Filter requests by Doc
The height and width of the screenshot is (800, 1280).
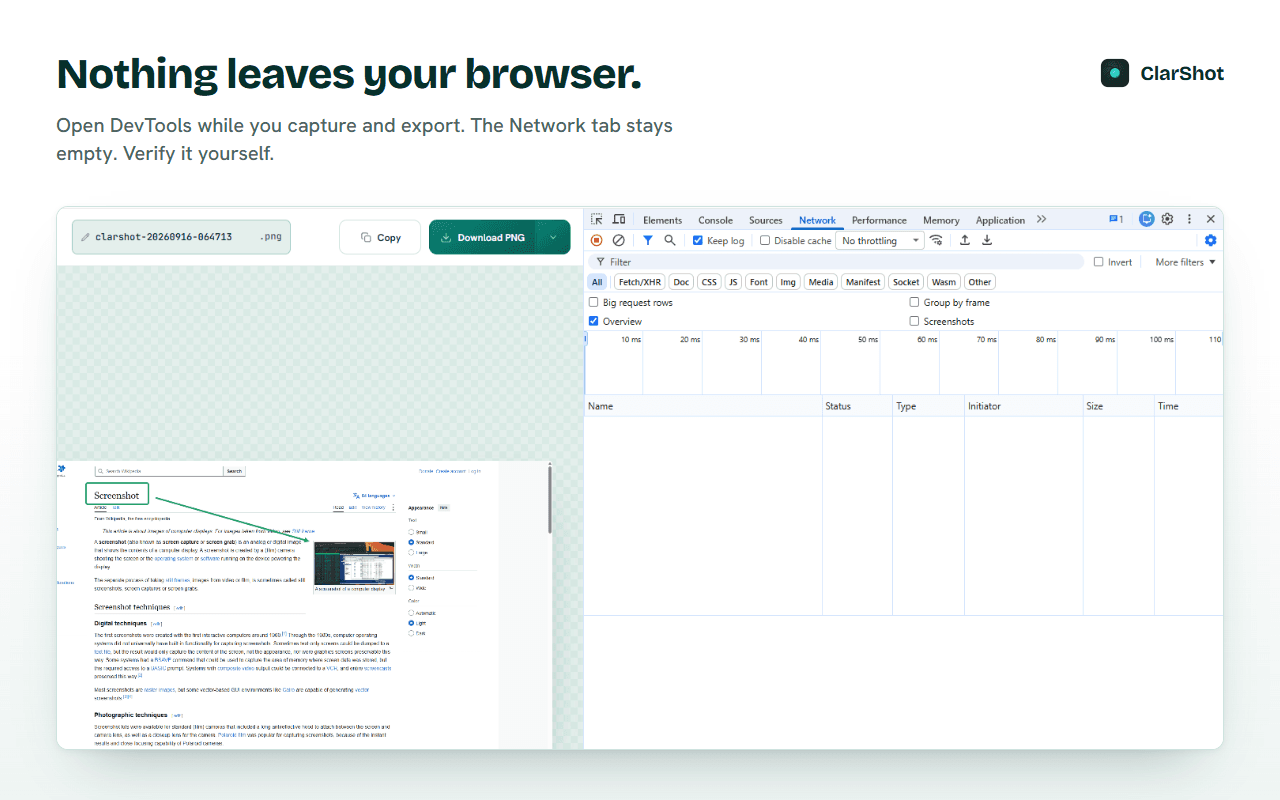pyautogui.click(x=681, y=282)
